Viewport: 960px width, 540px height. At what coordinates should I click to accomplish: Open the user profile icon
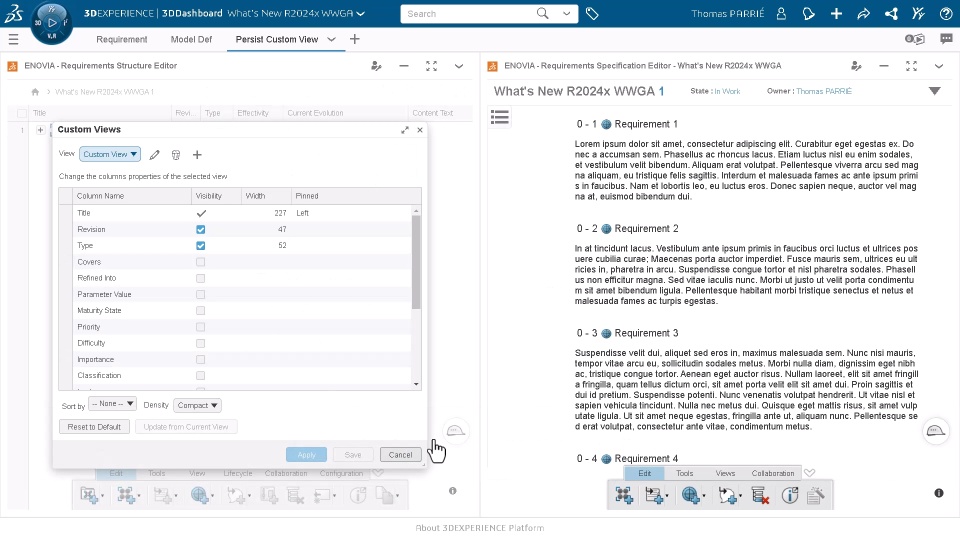tap(781, 13)
